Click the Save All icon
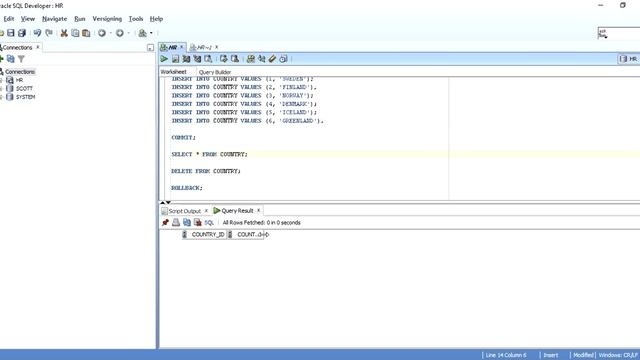The height and width of the screenshot is (360, 640). (x=22, y=33)
